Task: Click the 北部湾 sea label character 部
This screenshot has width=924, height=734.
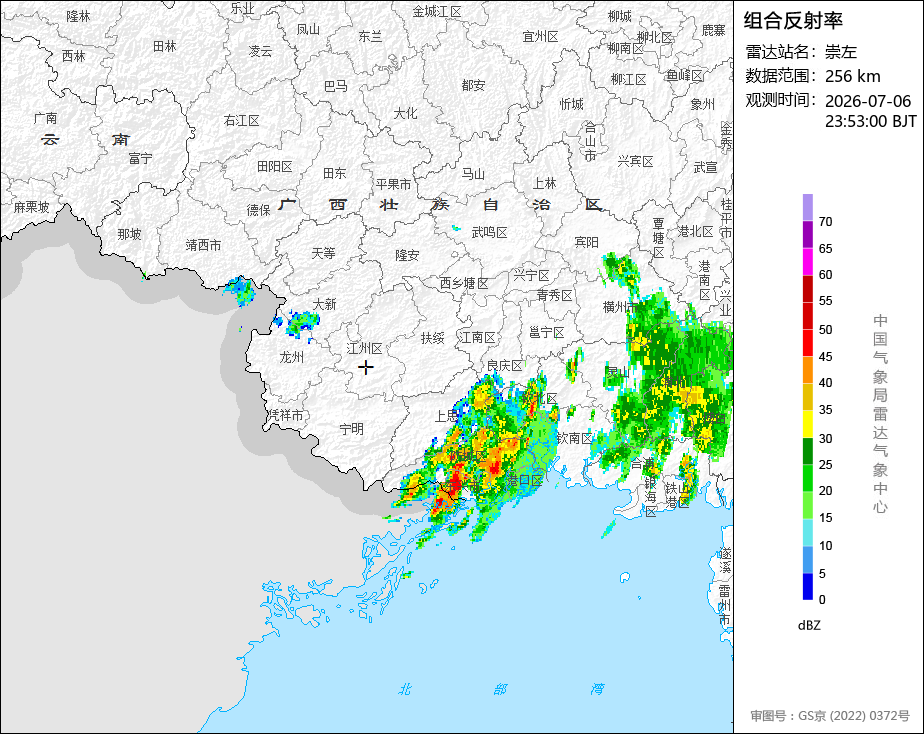Action: point(500,689)
